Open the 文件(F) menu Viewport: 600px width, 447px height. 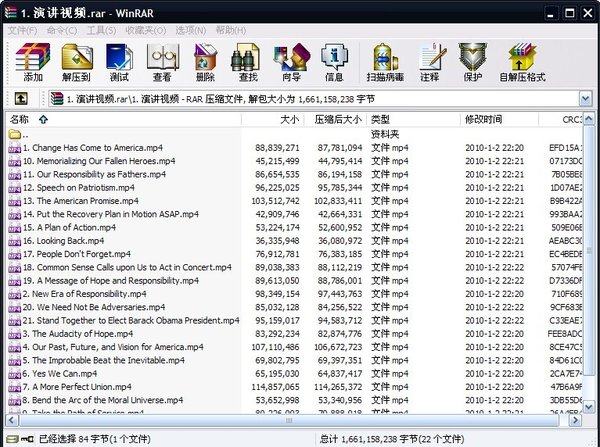coord(22,31)
